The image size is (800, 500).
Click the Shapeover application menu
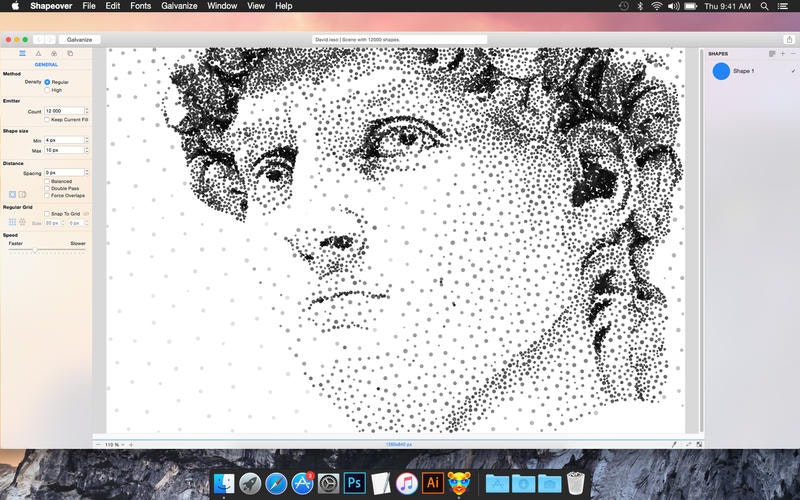coord(51,6)
